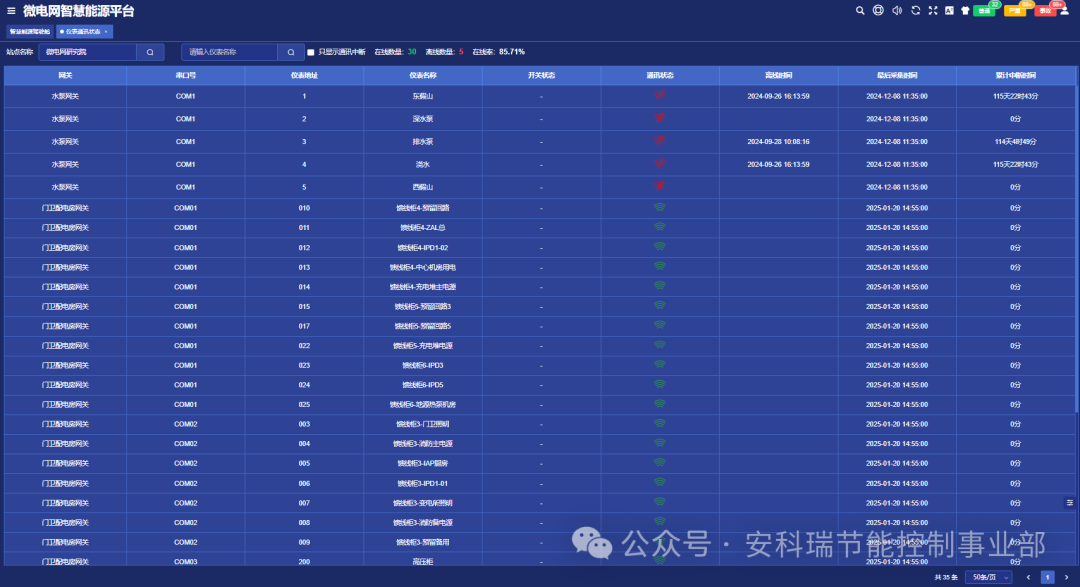Enter fullscreen with the expand arrows icon

[933, 10]
